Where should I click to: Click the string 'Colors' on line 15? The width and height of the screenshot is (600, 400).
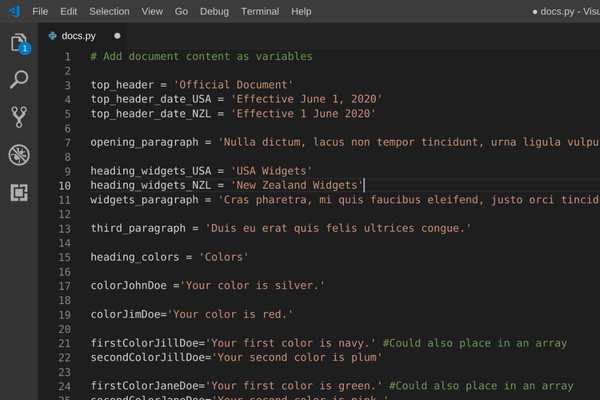[223, 257]
